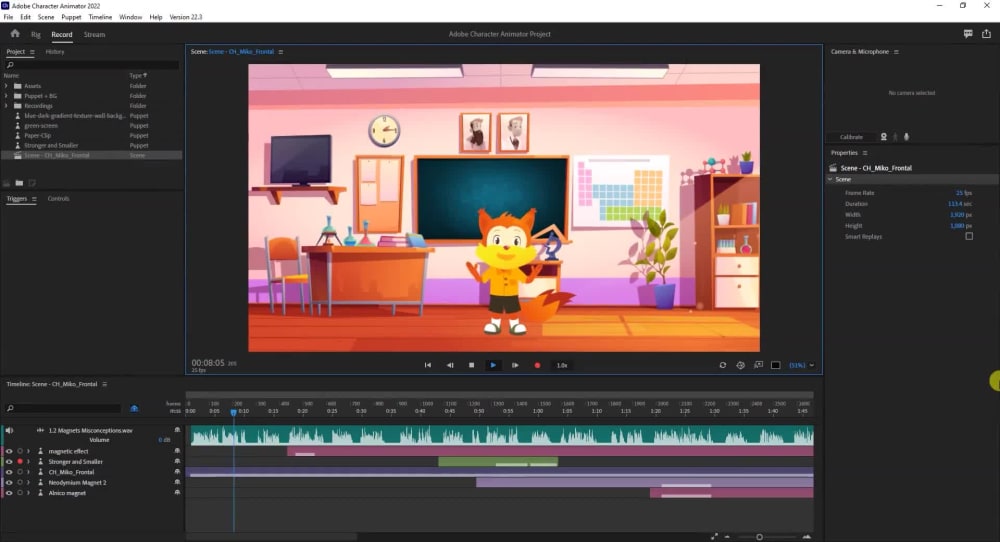Expand the CH_Miko_Frontal track
Image resolution: width=1000 pixels, height=542 pixels.
[x=28, y=472]
